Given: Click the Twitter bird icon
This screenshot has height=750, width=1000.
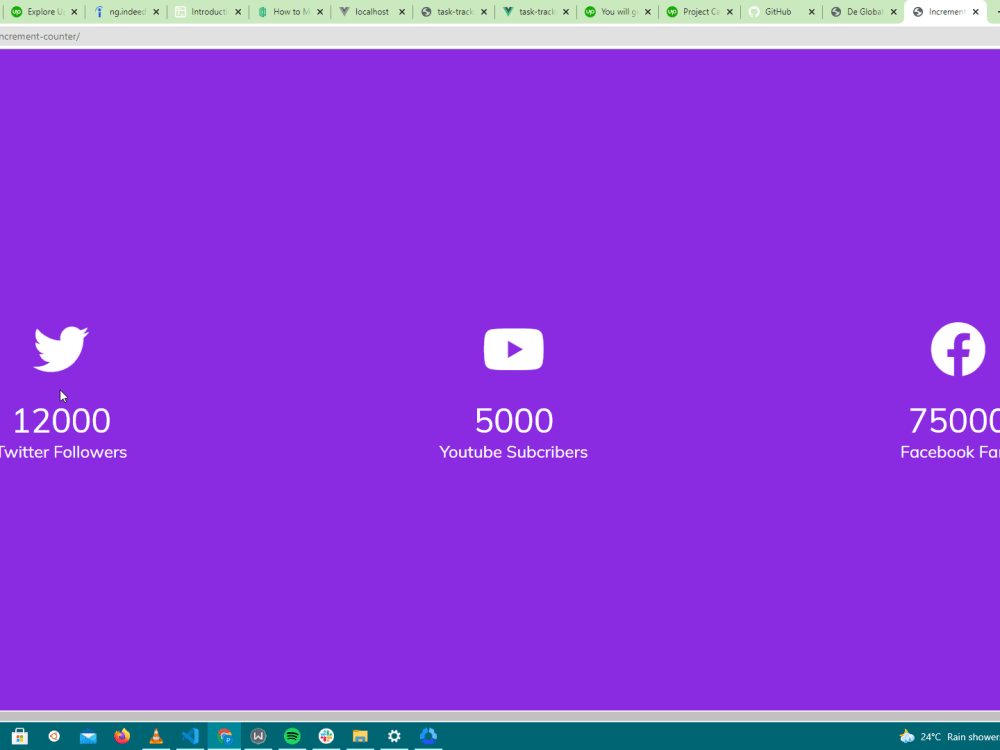Looking at the screenshot, I should pyautogui.click(x=61, y=349).
